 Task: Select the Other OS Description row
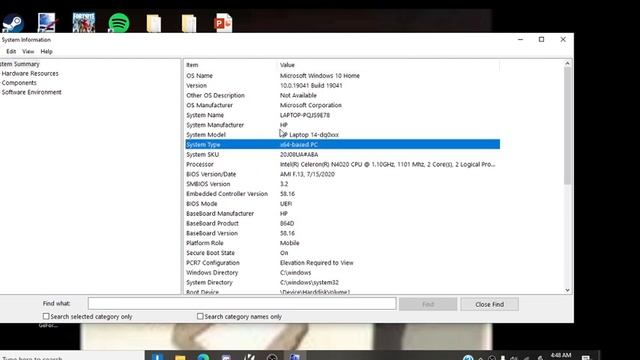(342, 95)
